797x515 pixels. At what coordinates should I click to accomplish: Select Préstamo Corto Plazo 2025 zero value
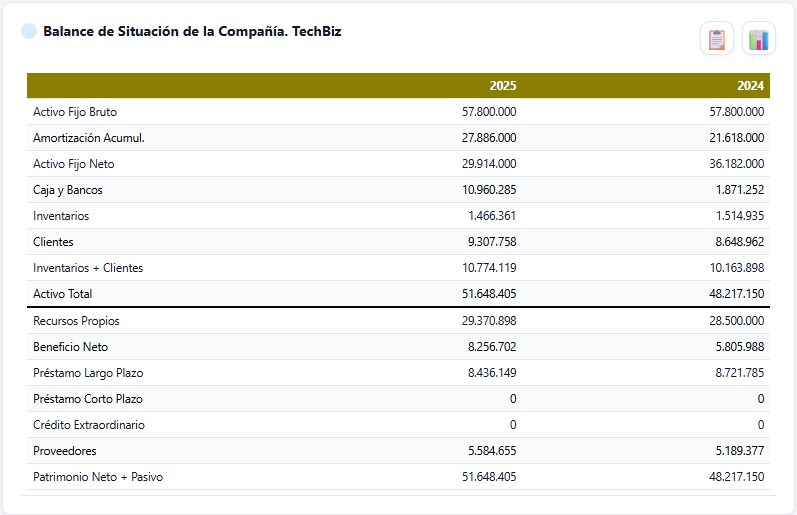(513, 399)
